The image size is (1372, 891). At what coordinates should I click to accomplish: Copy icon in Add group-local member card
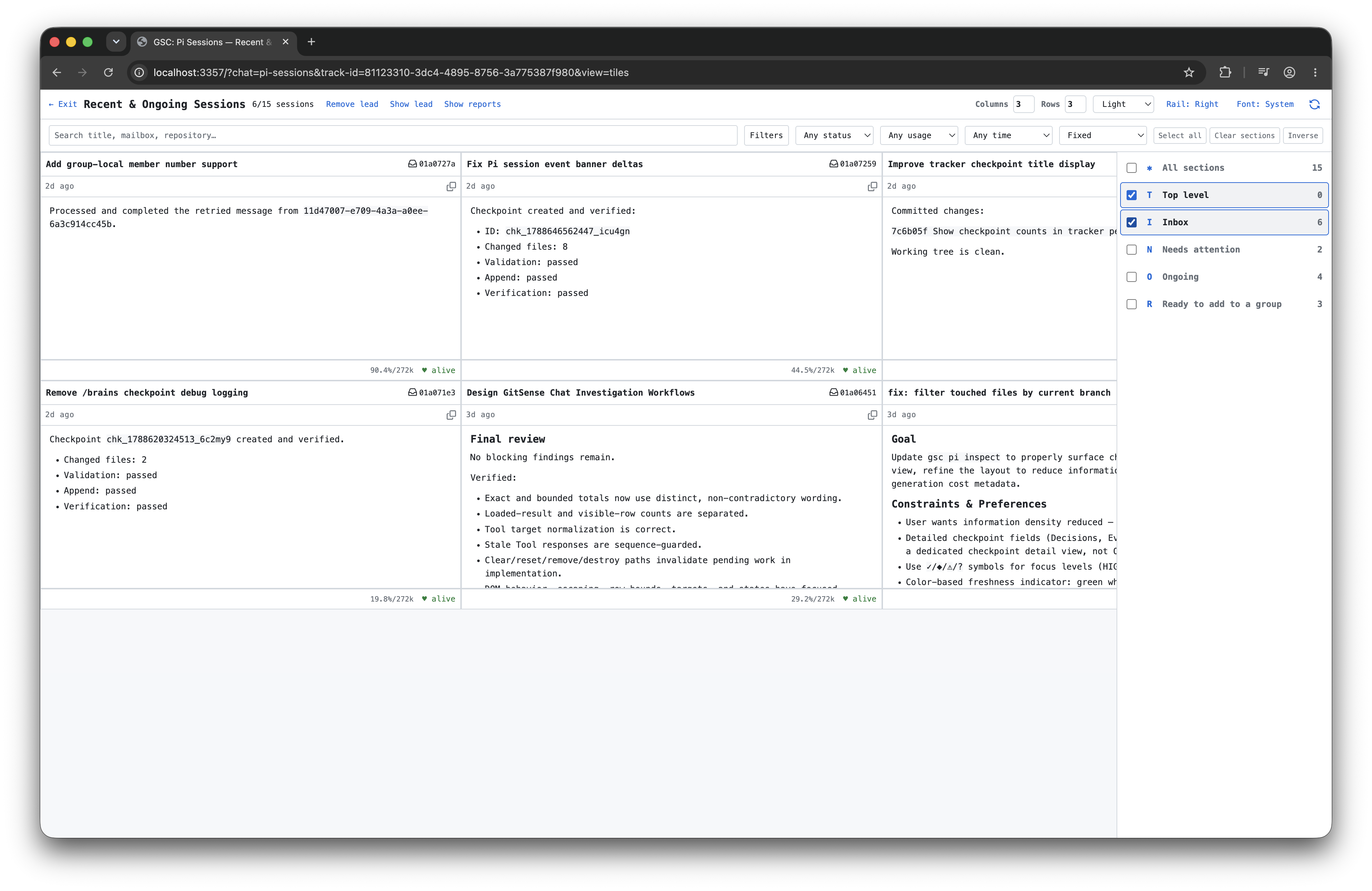[451, 186]
